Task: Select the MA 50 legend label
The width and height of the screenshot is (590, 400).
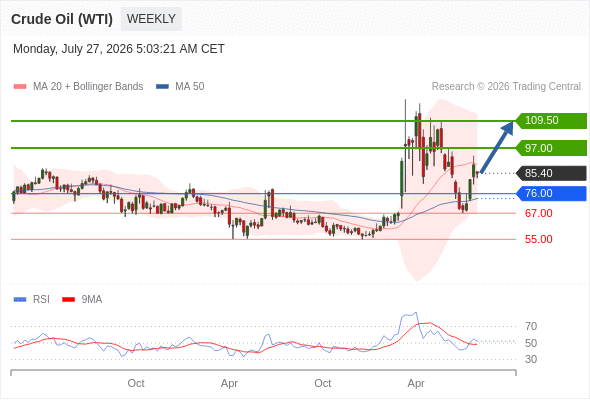Action: point(190,87)
